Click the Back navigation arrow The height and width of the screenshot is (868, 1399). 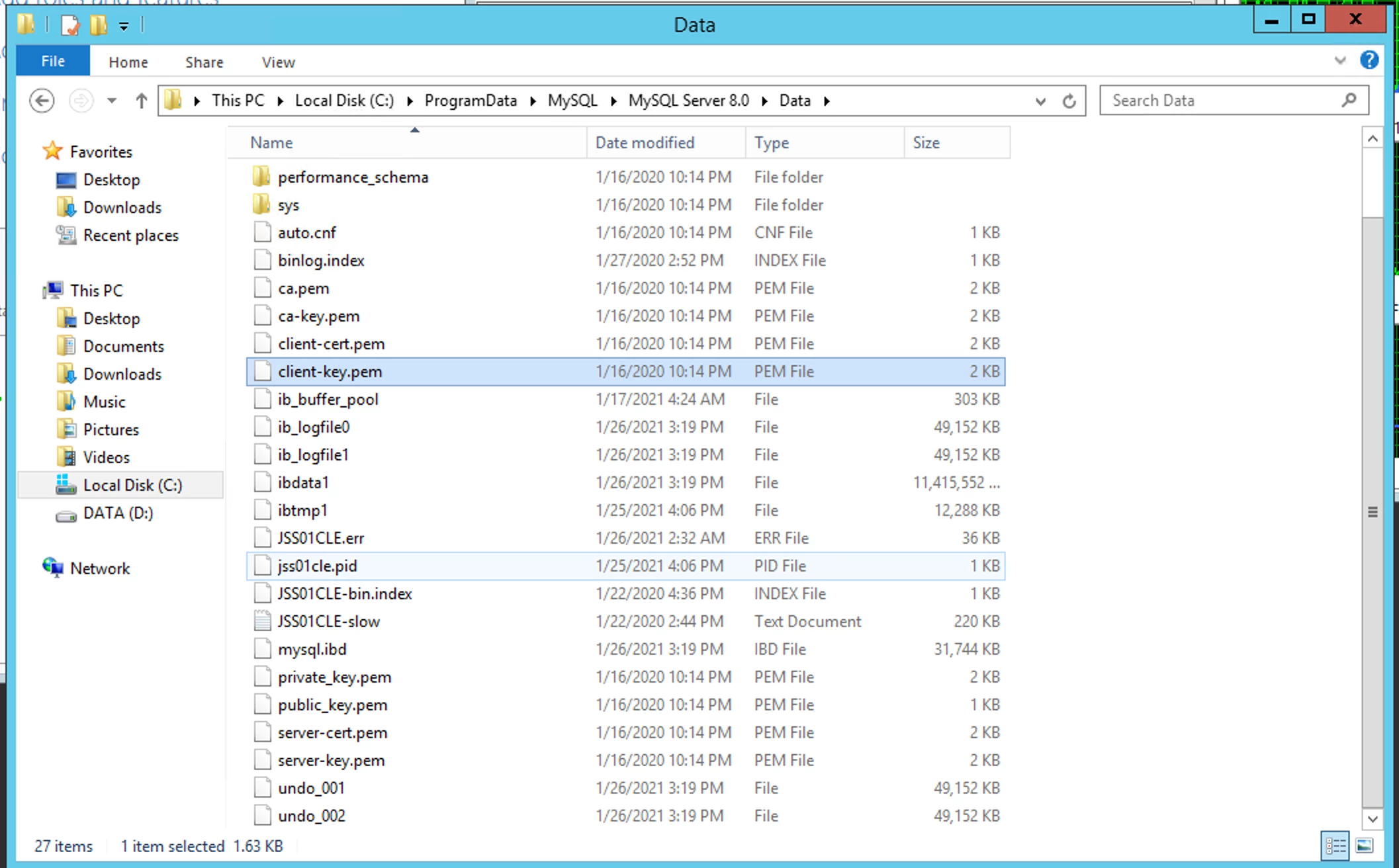[x=42, y=101]
